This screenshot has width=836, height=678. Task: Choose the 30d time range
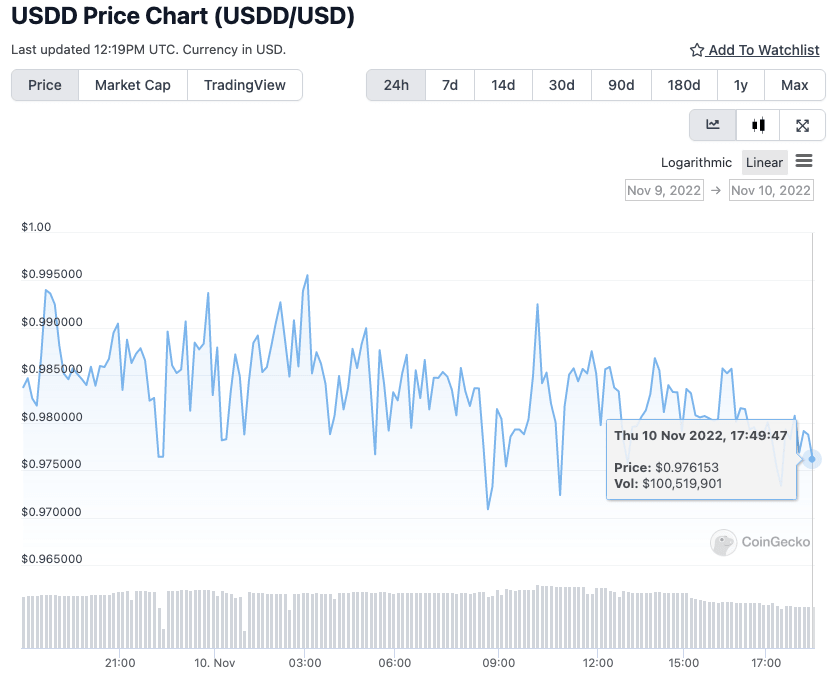[x=561, y=85]
